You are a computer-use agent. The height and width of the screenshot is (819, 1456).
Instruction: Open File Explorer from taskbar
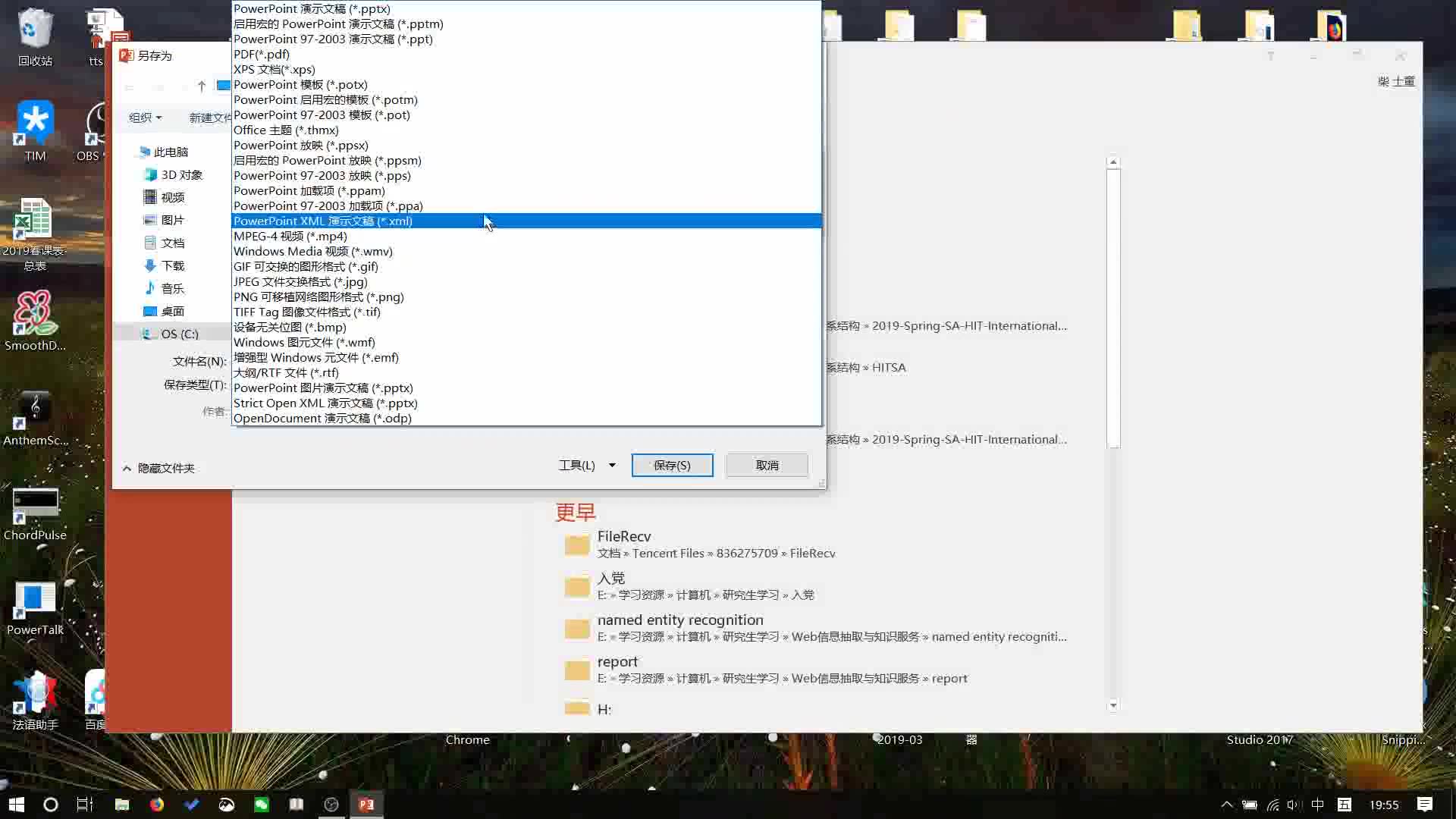[x=121, y=805]
